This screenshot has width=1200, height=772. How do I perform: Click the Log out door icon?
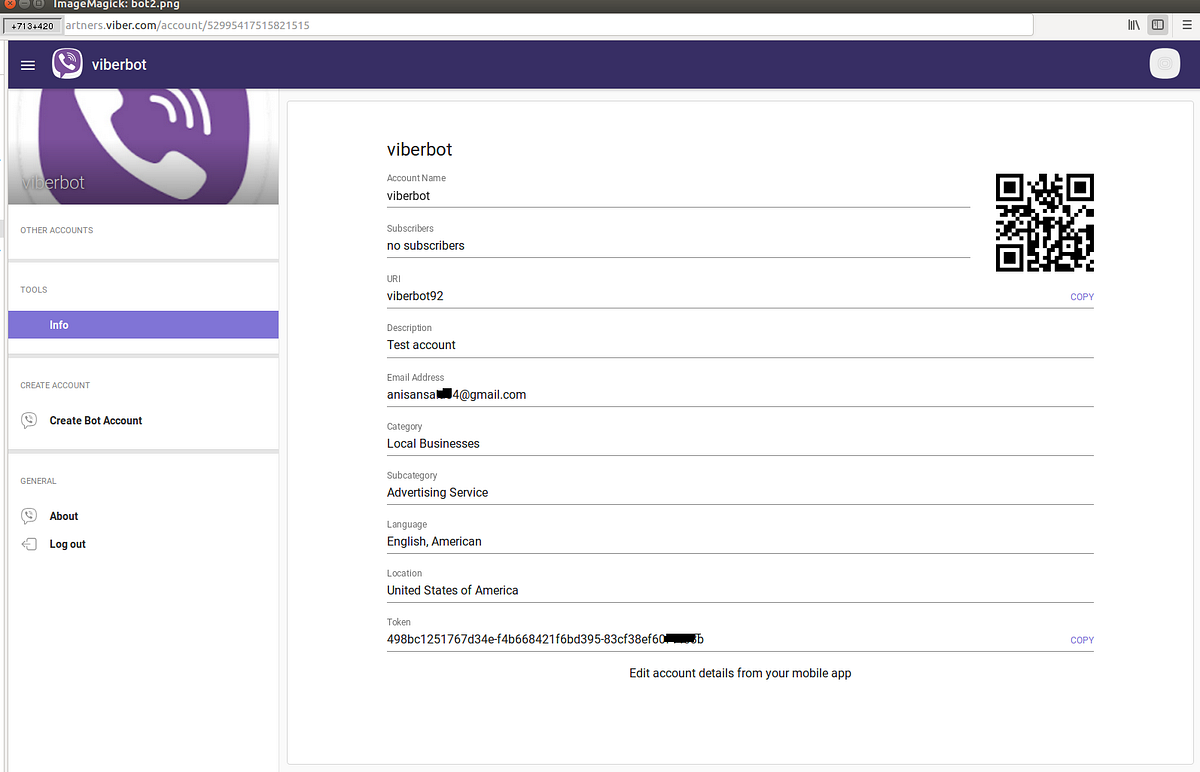[x=29, y=544]
